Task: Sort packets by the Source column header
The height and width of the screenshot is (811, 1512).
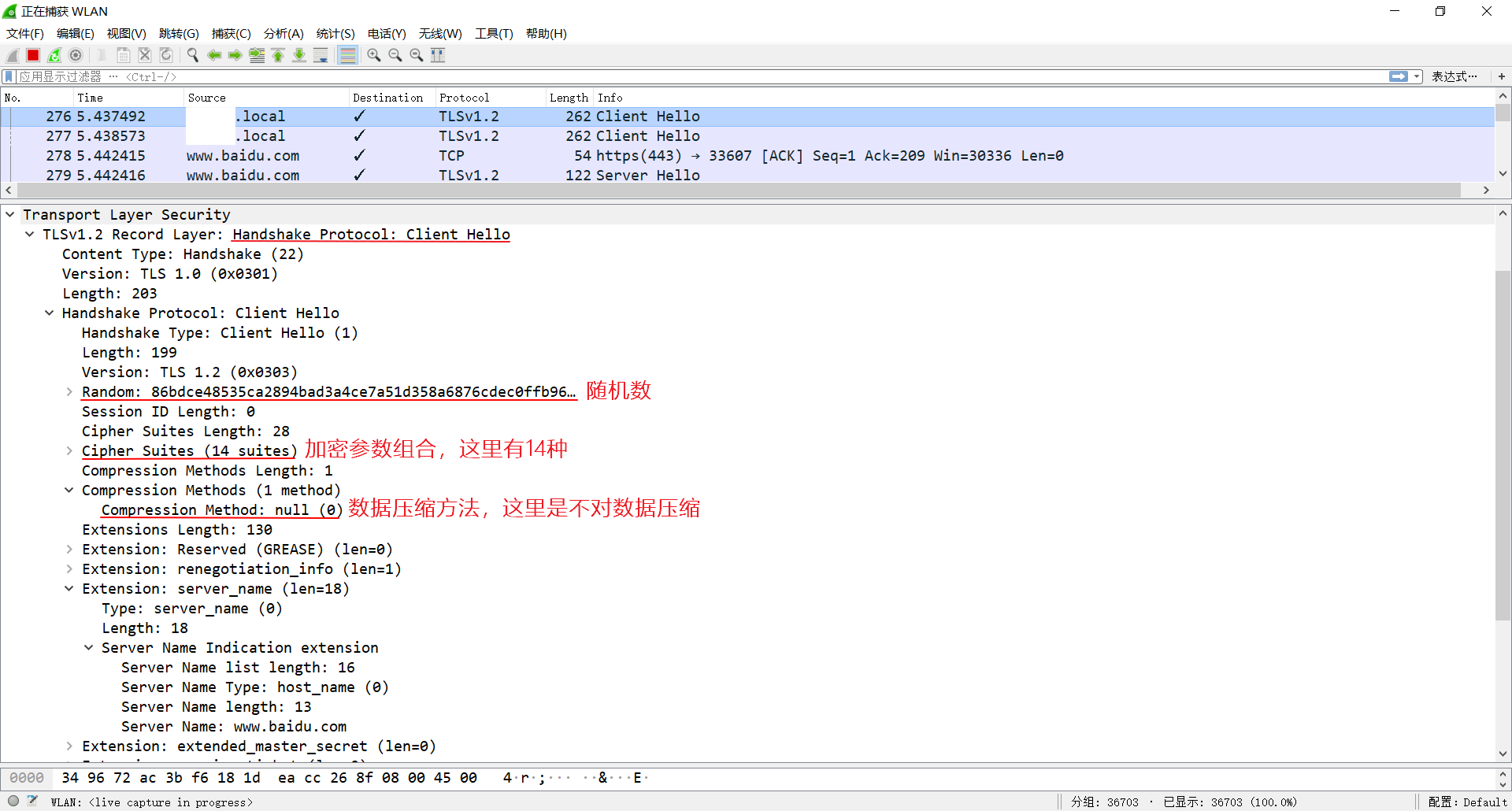Action: [x=266, y=98]
